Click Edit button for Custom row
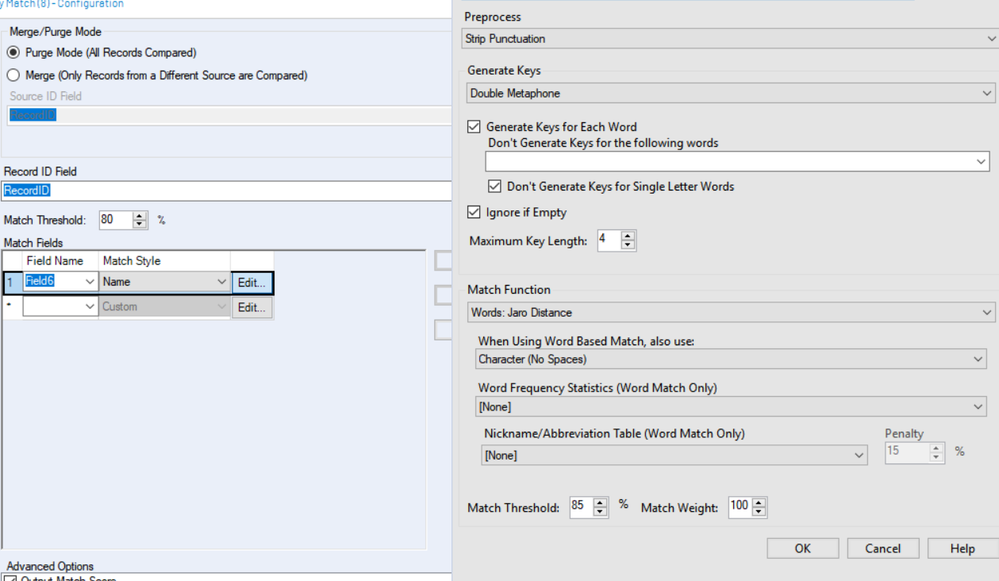 click(252, 307)
